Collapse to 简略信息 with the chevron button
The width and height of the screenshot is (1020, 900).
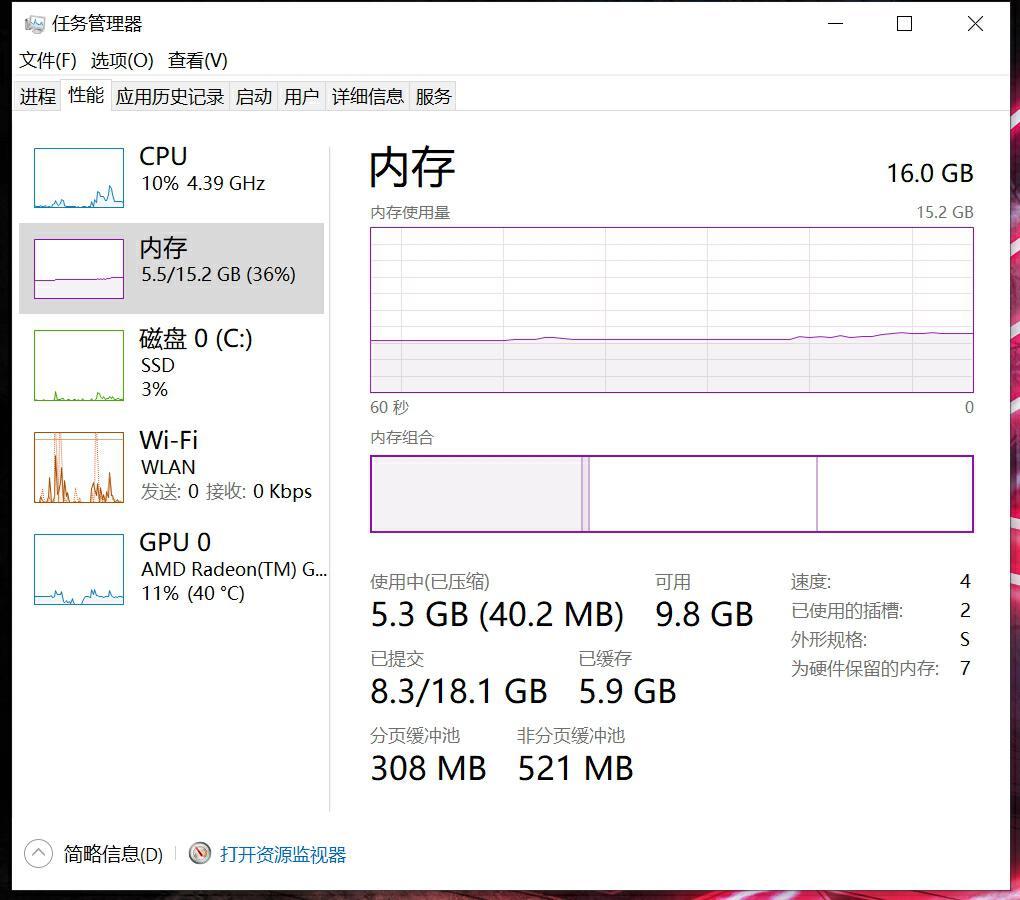(x=38, y=853)
